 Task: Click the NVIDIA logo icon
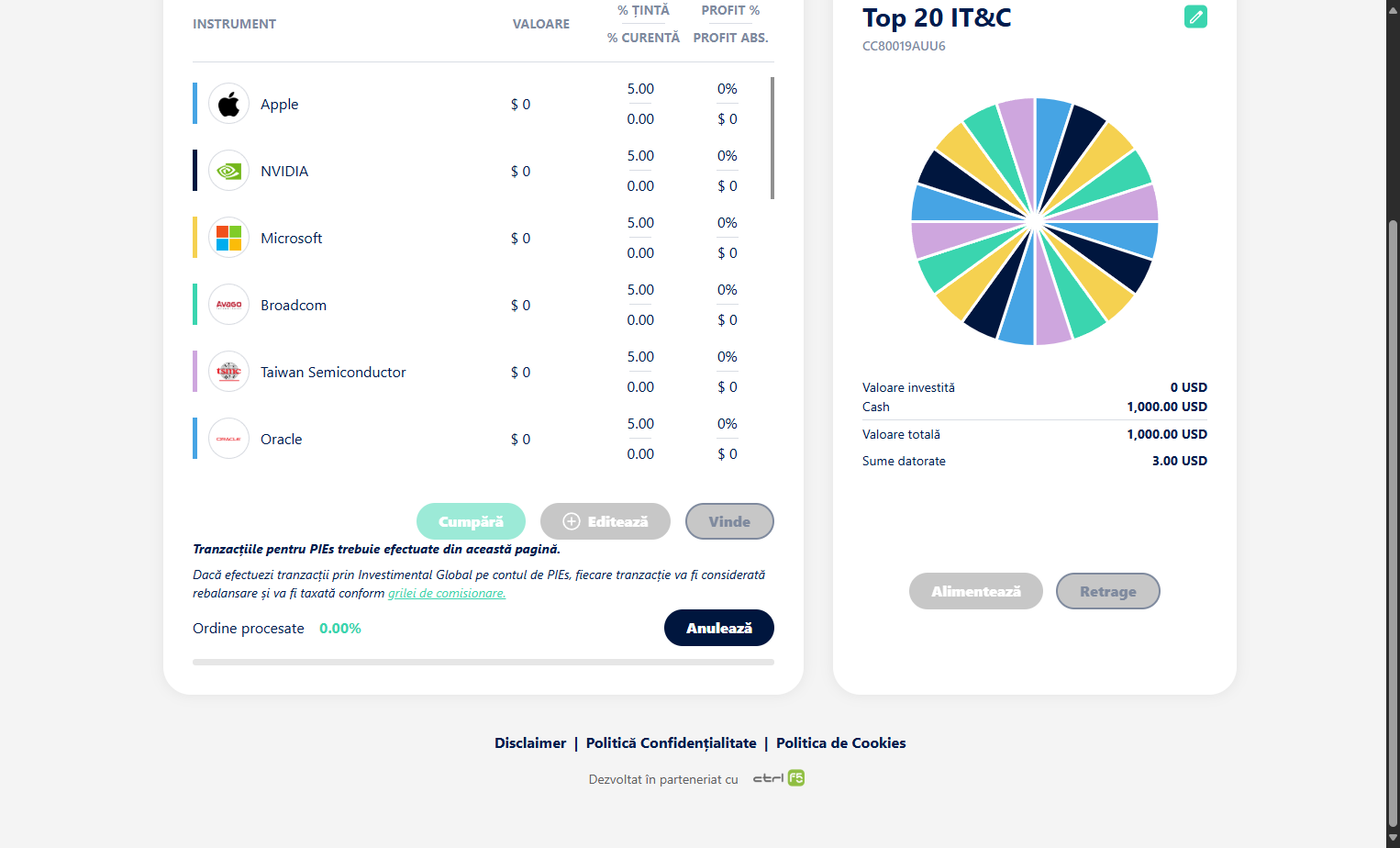click(228, 171)
